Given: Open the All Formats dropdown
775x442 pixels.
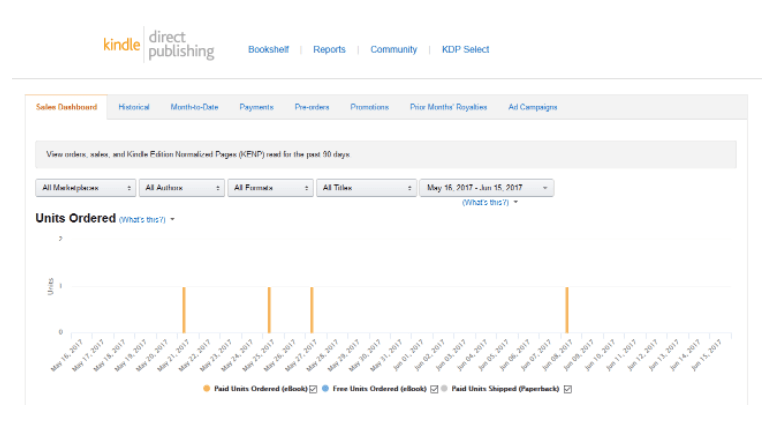Looking at the screenshot, I should (x=270, y=188).
